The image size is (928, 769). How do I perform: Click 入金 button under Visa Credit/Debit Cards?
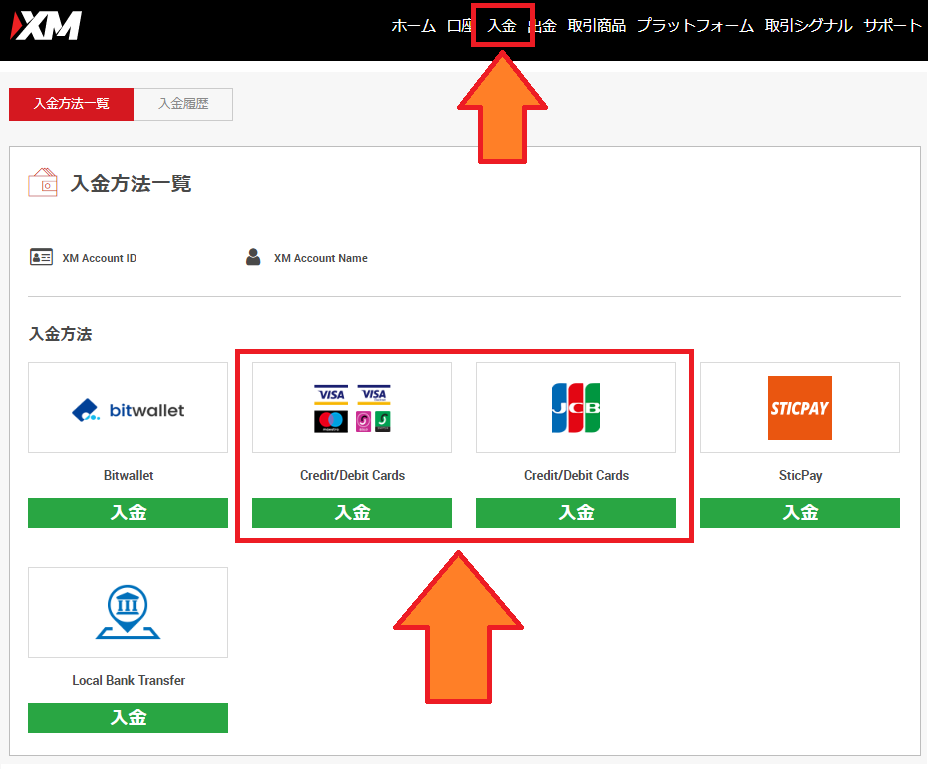click(352, 513)
